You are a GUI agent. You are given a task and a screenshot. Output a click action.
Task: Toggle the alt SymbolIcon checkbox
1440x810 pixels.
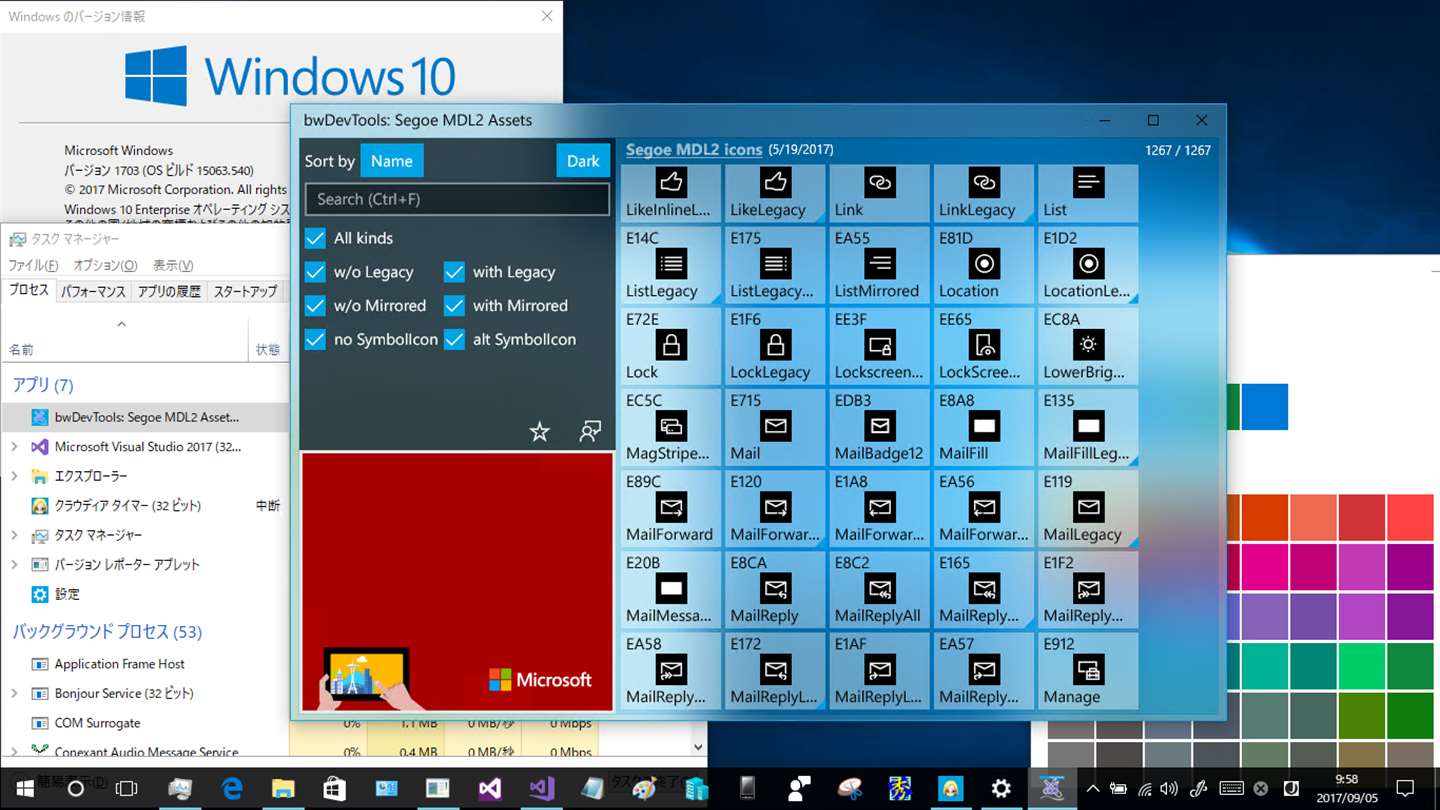[x=454, y=340]
